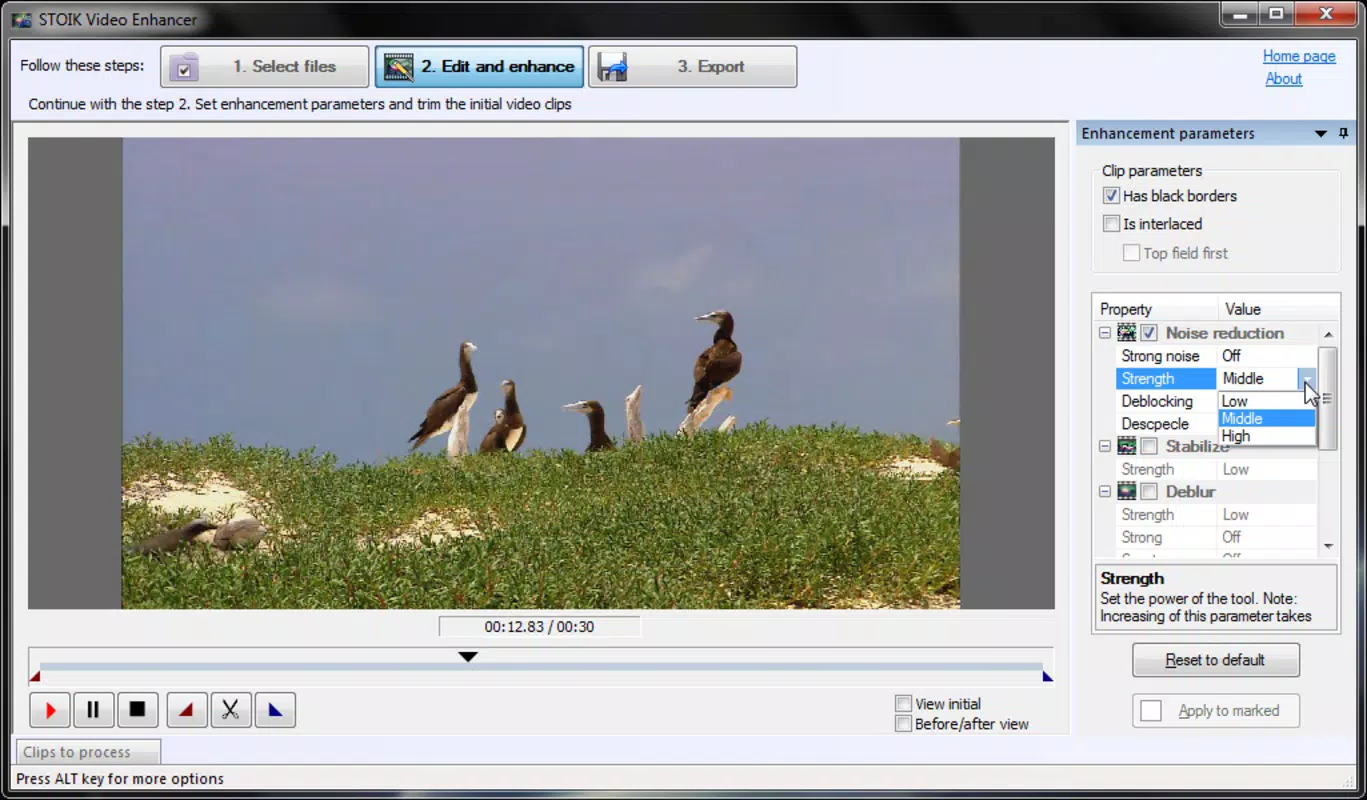Screen dimensions: 1367x800
Task: Open the Clips to process tab
Action: click(x=87, y=752)
